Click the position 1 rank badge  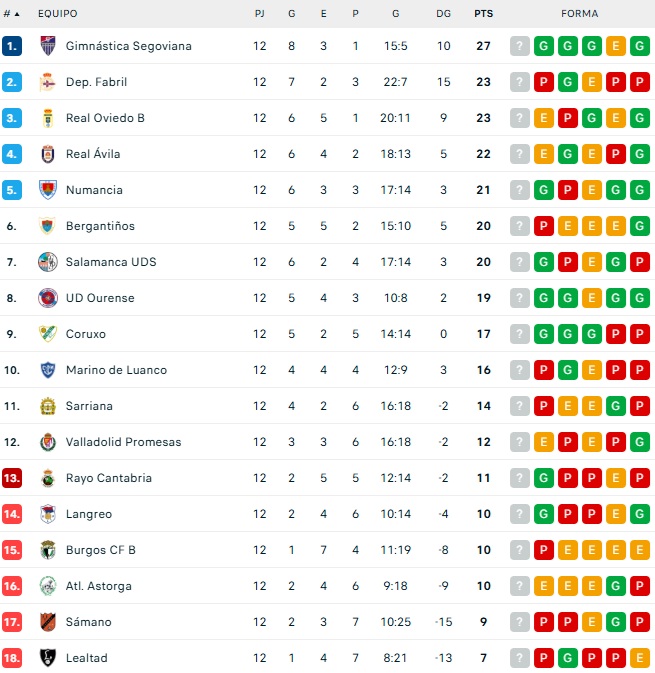click(x=12, y=46)
